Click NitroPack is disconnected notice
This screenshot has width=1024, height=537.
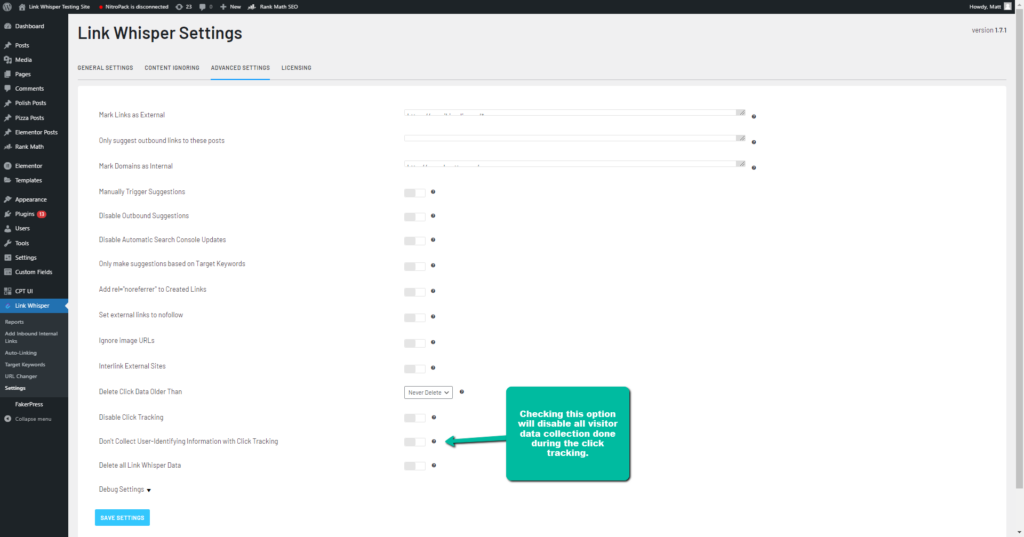pos(133,7)
